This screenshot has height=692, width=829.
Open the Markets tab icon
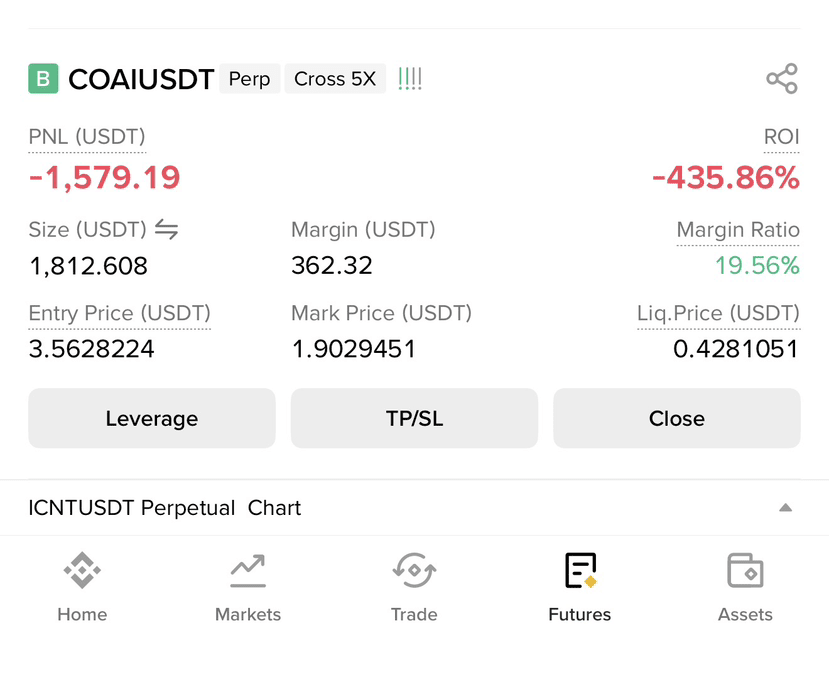248,571
